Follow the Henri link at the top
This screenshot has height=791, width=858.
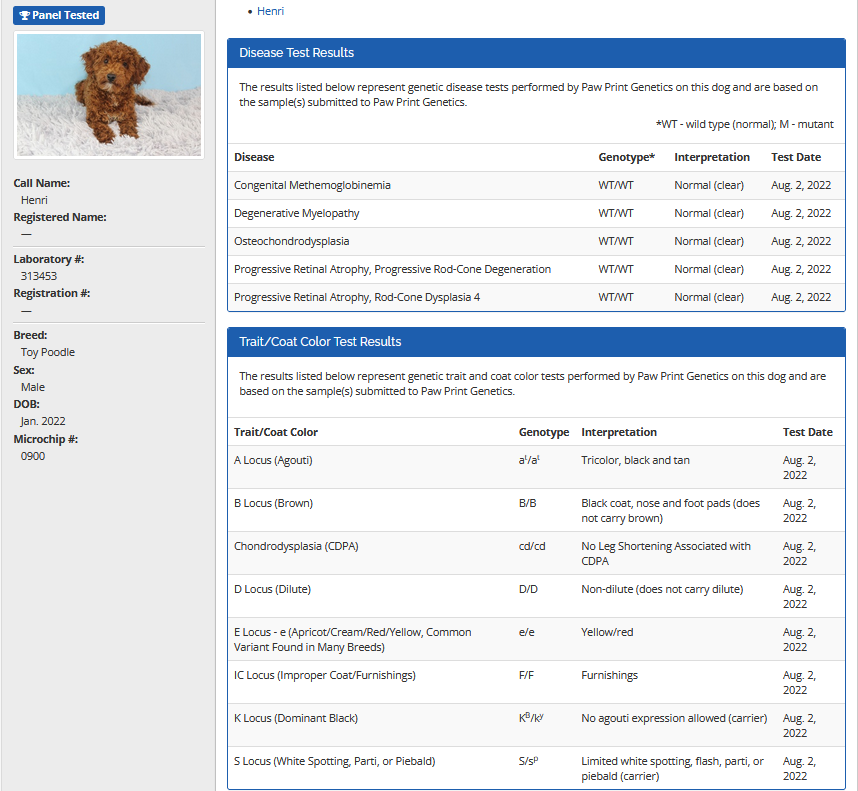tap(270, 11)
